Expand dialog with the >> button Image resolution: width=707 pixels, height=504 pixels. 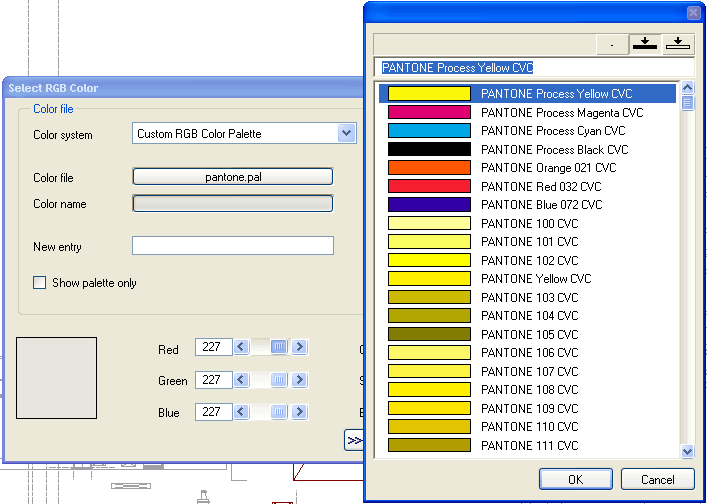tap(354, 440)
